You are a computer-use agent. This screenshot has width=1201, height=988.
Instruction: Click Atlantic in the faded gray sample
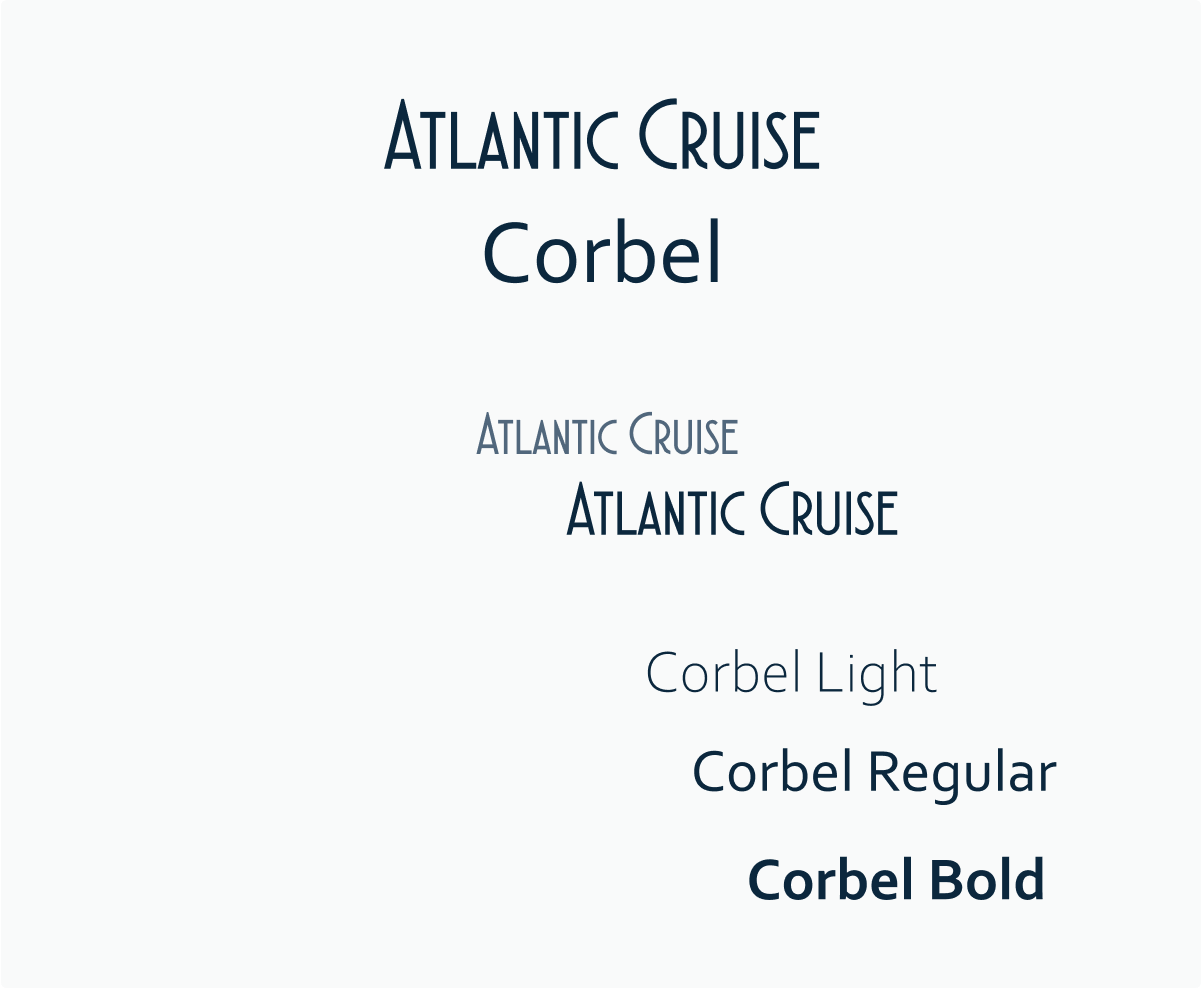click(546, 434)
